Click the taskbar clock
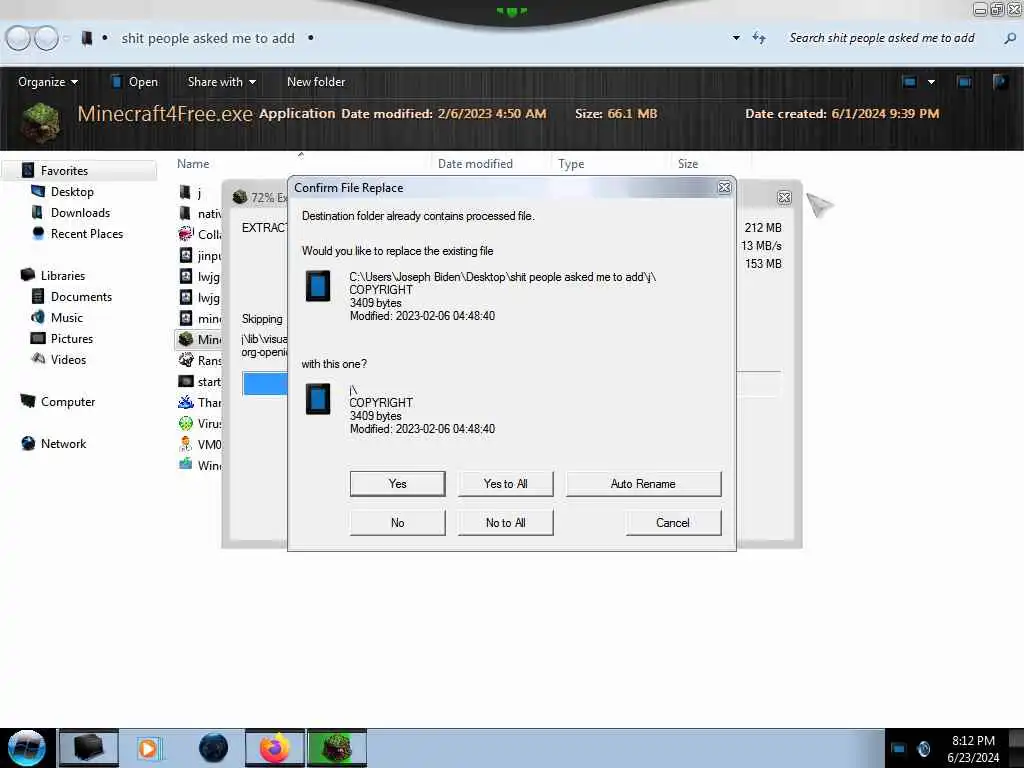Screen dimensions: 1024x768 (x=973, y=749)
